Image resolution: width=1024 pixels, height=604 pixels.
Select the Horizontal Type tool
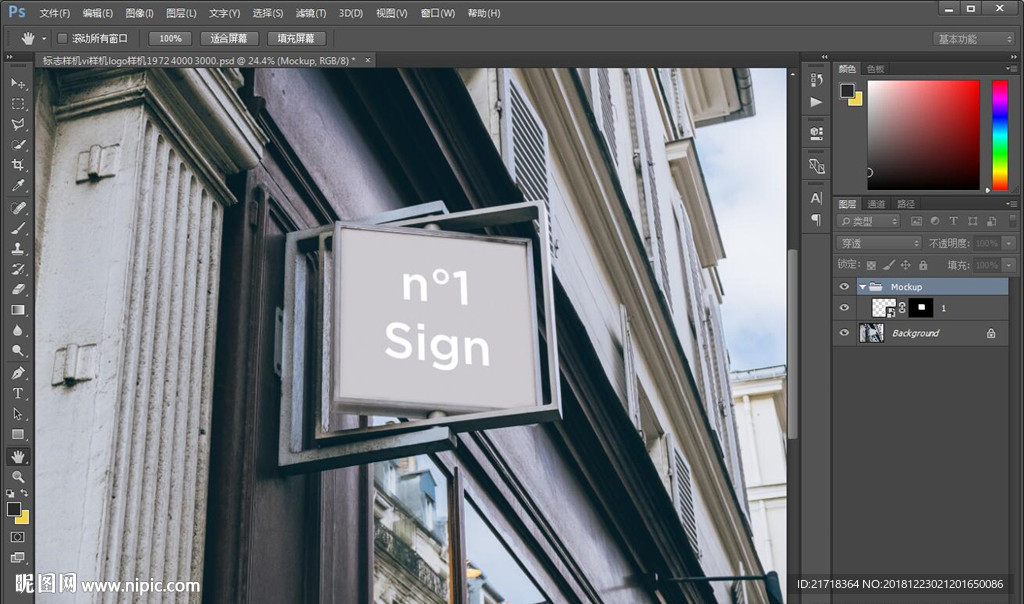point(18,393)
